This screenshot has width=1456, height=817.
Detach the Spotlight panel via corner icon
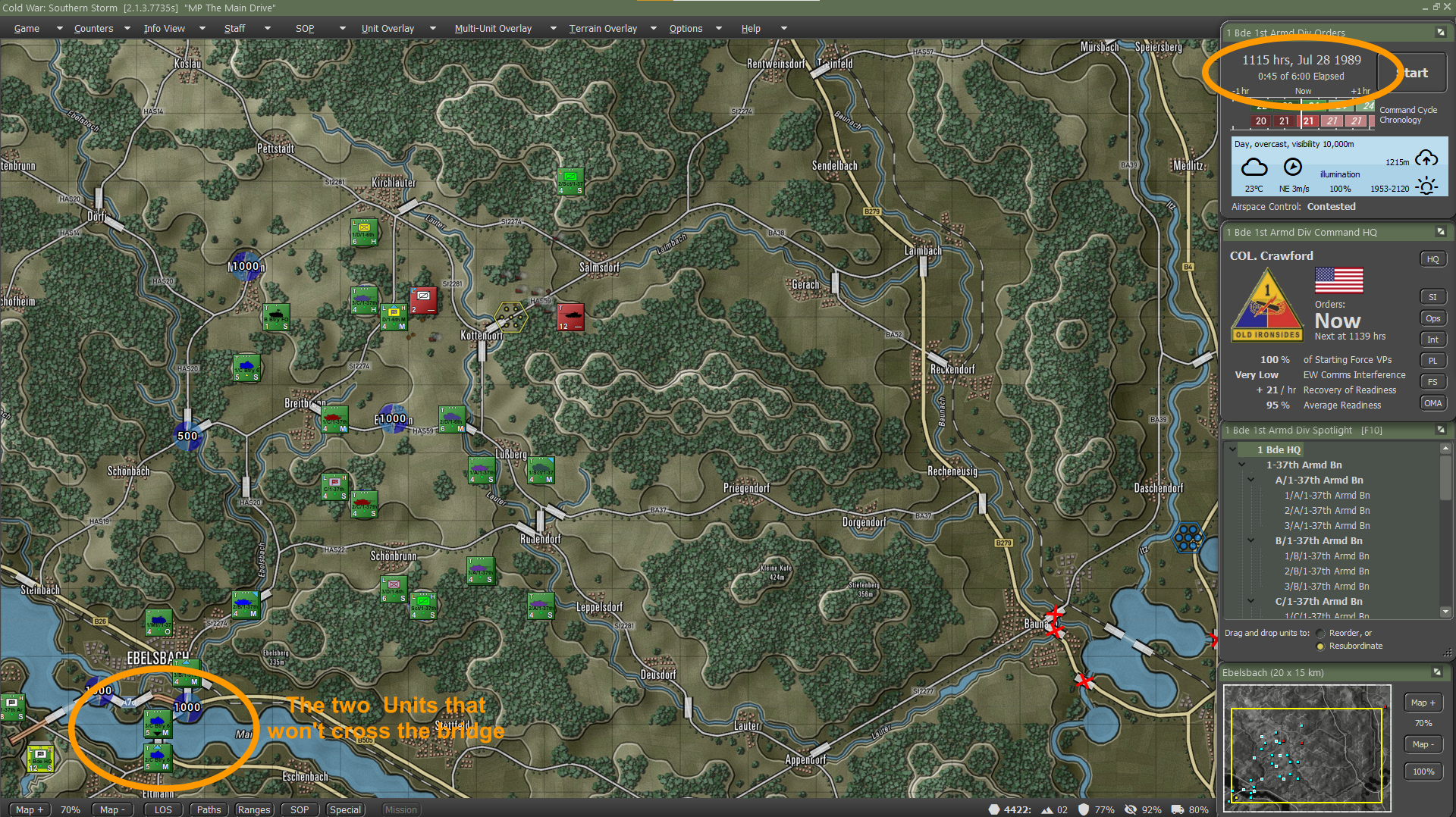click(x=1440, y=430)
